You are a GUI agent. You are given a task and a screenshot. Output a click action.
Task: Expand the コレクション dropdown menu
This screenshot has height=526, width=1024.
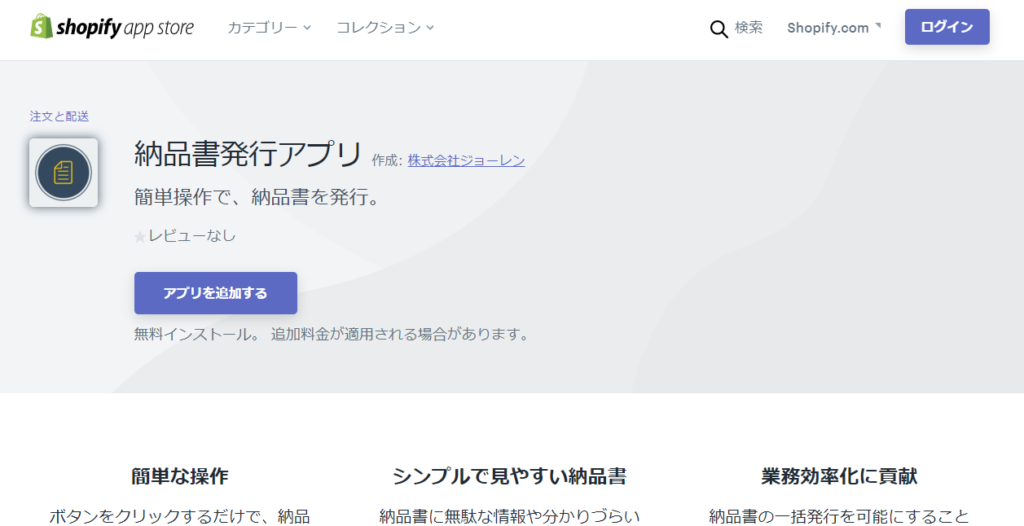click(x=385, y=27)
